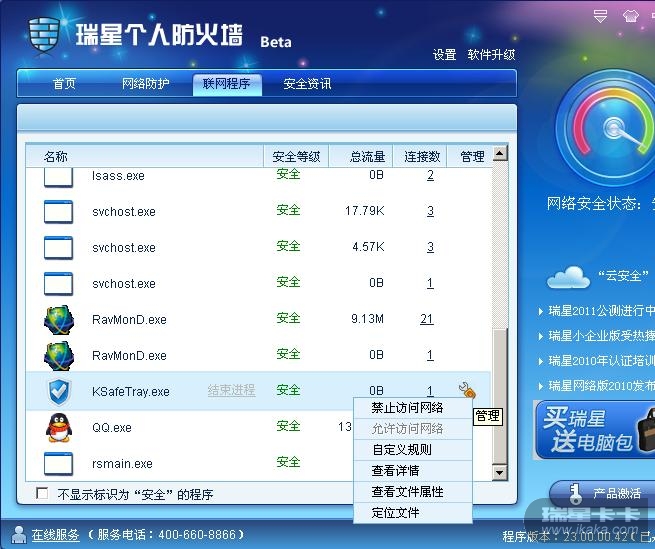
Task: Click the Rising firewall shield logo
Action: [43, 36]
